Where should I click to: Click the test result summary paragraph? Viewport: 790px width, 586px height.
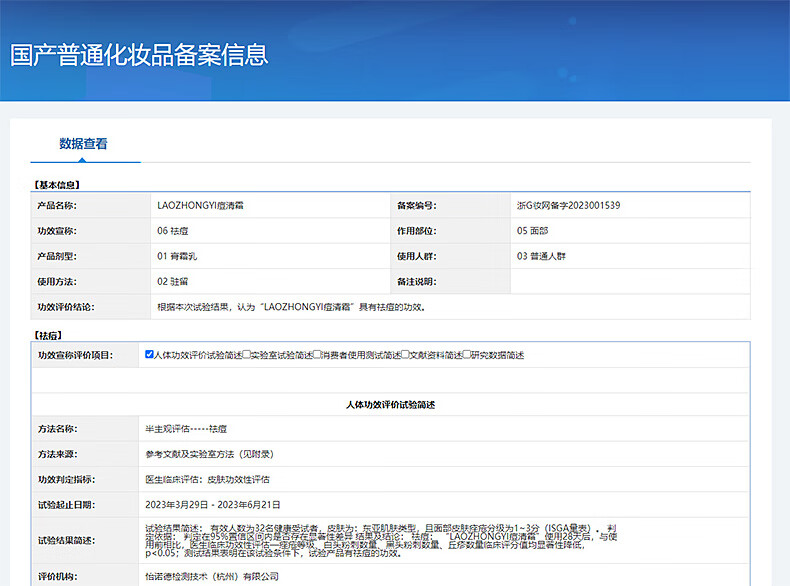(381, 540)
